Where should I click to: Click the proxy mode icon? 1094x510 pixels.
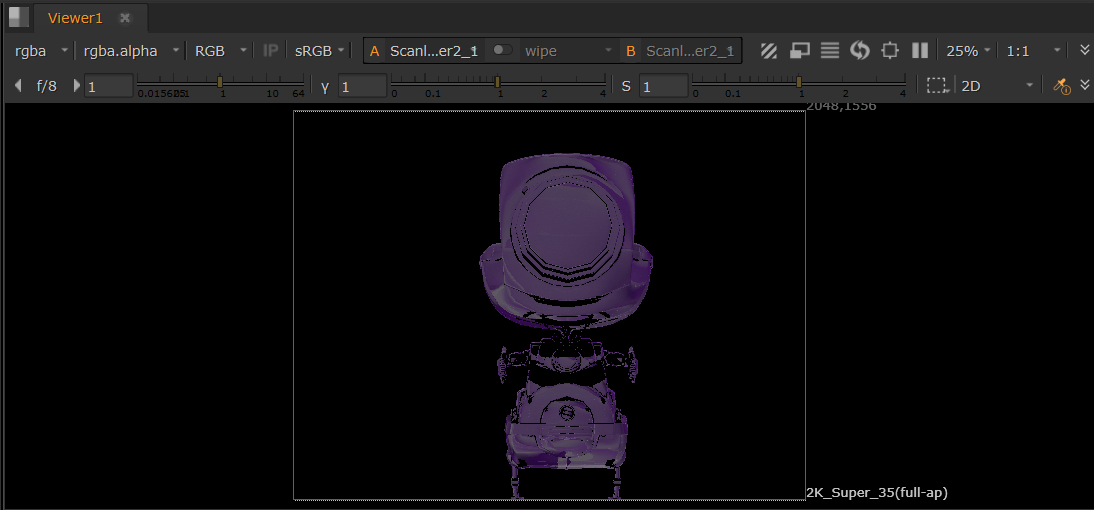(x=799, y=51)
